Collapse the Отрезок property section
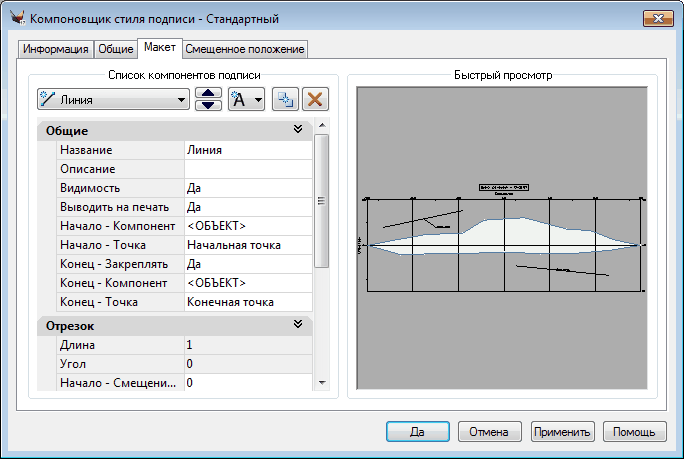The width and height of the screenshot is (684, 459). [x=297, y=325]
